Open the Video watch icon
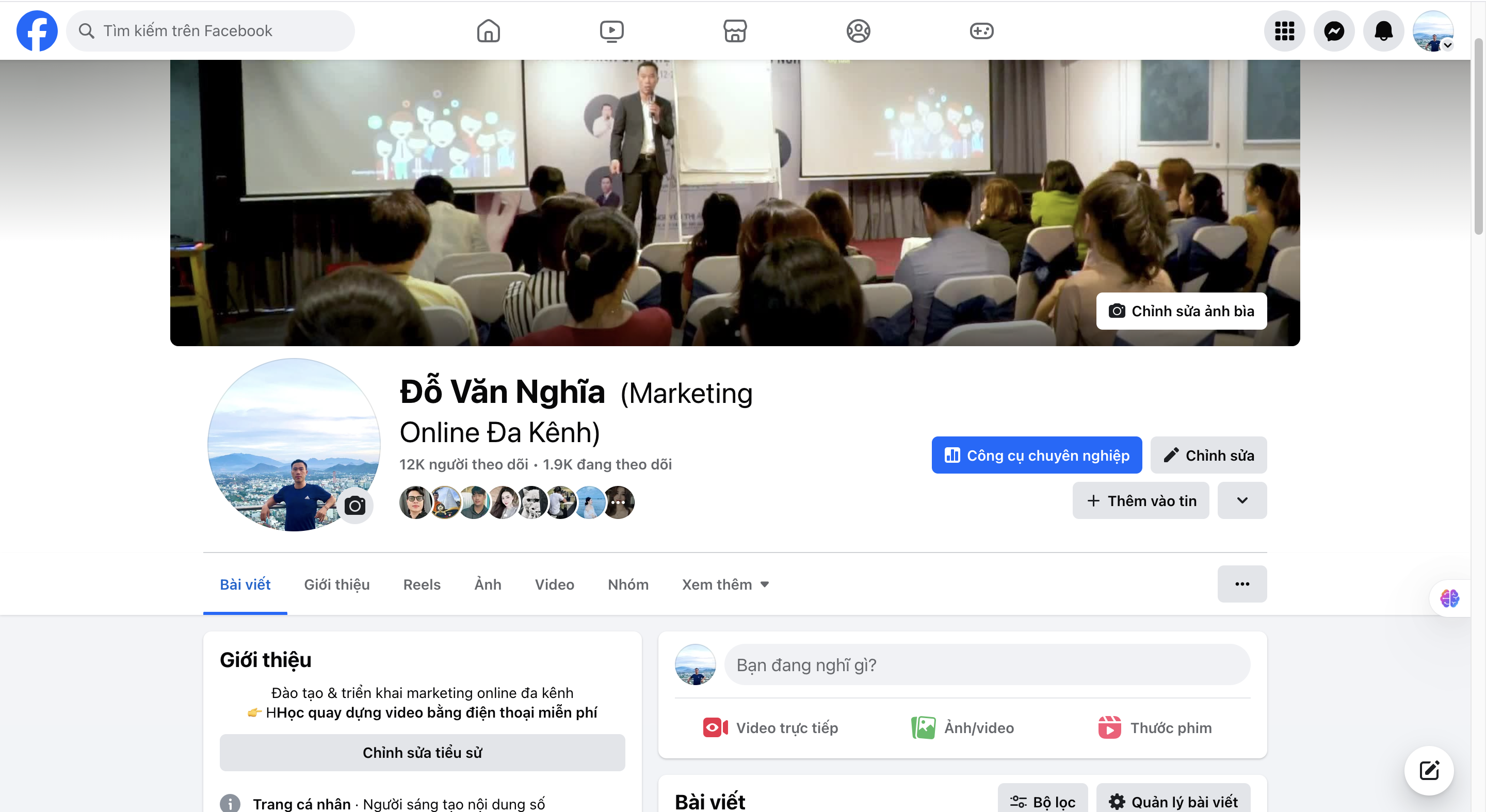Viewport: 1486px width, 812px height. coord(611,30)
